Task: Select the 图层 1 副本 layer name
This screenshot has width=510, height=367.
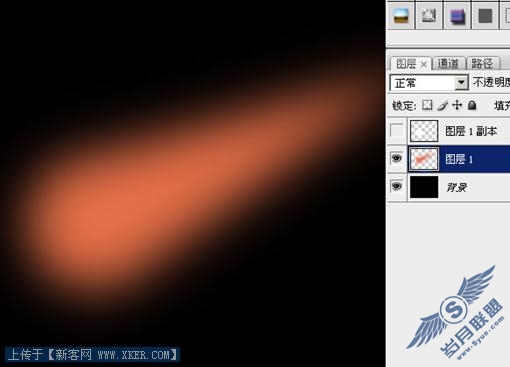Action: [x=471, y=131]
